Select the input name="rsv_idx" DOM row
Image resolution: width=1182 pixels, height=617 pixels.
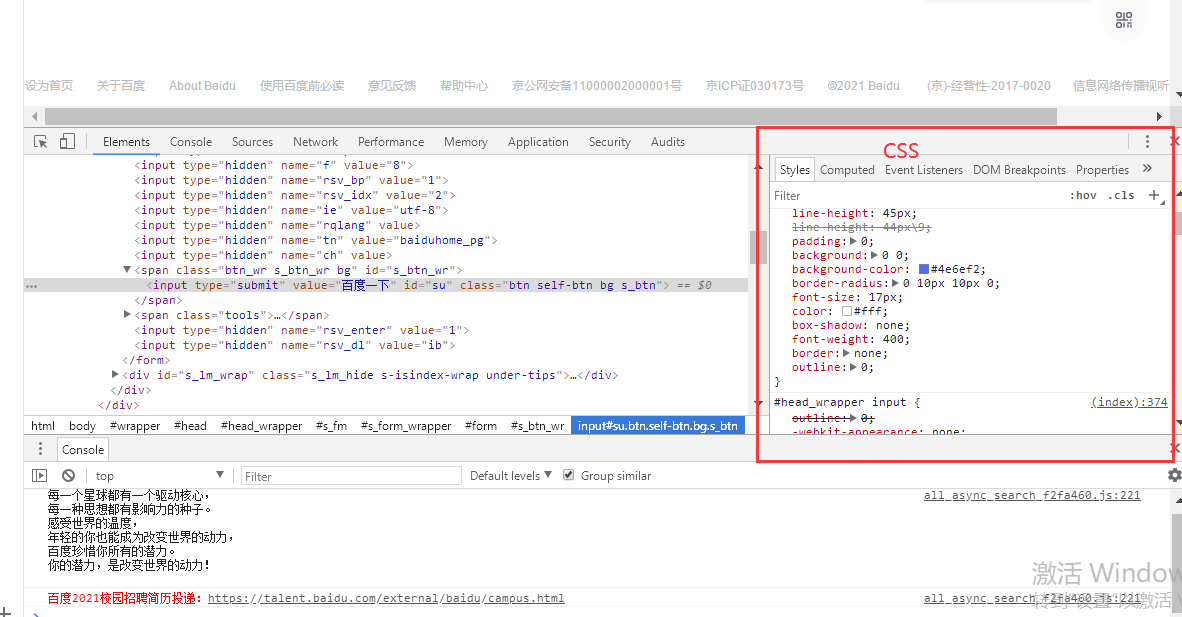point(295,195)
